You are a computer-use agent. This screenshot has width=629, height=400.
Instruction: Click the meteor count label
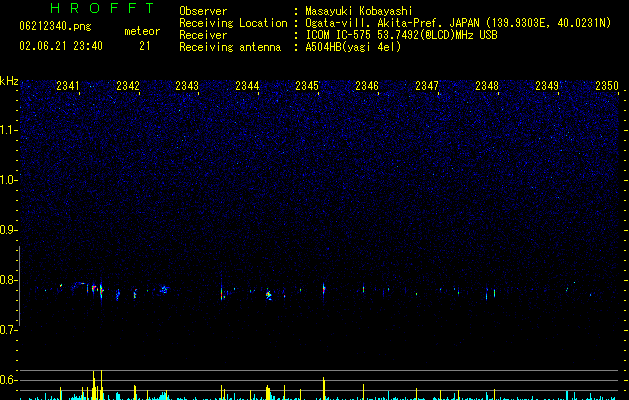[142, 31]
